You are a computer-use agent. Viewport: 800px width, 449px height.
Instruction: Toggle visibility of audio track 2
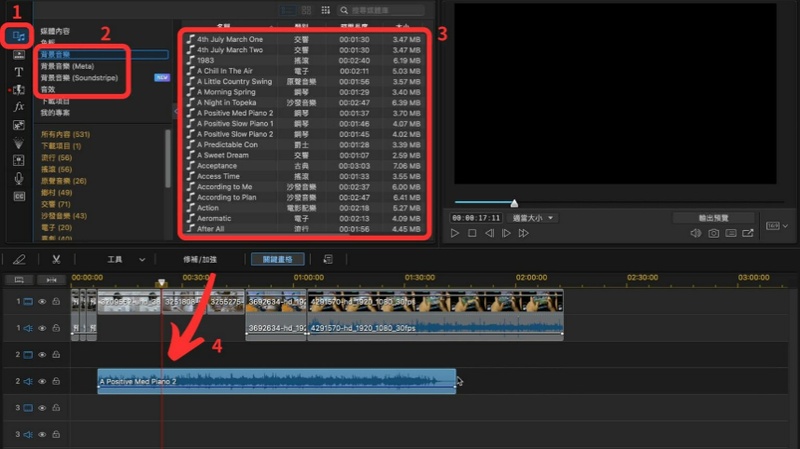pos(42,381)
